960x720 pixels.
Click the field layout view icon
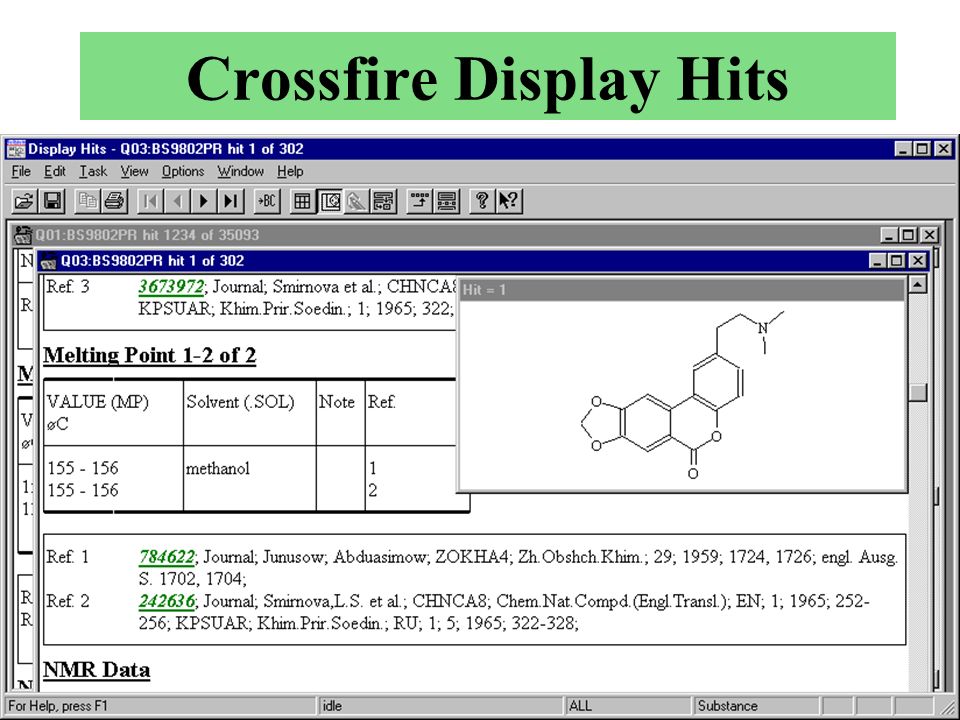[384, 201]
